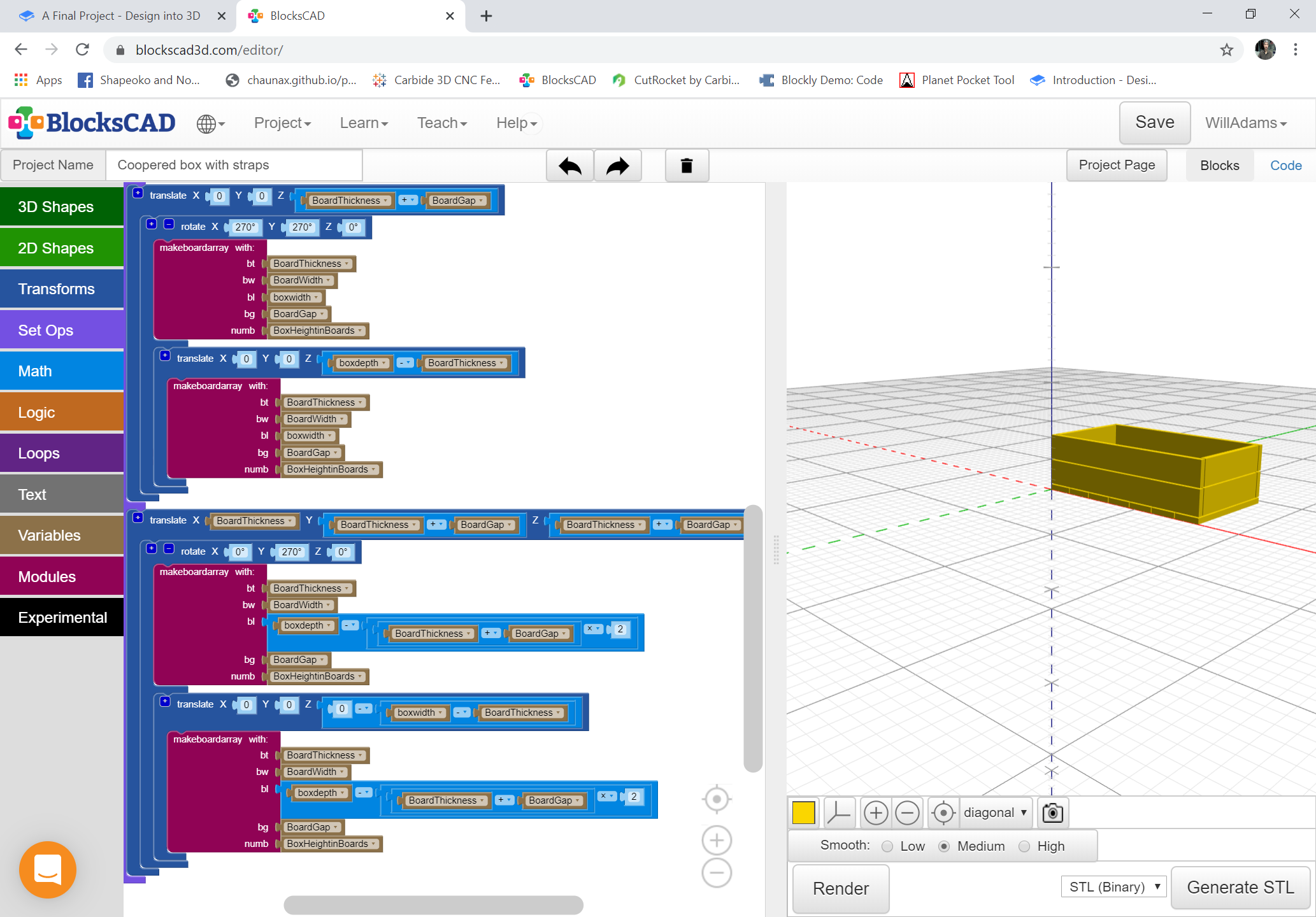Zoom in the blocks workspace
Image resolution: width=1316 pixels, height=917 pixels.
(717, 841)
